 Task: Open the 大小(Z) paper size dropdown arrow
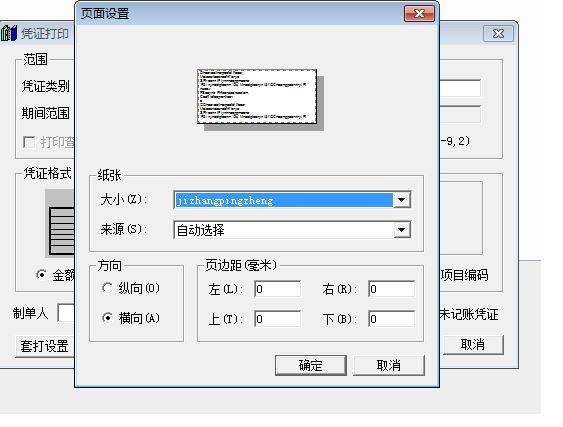(x=402, y=200)
